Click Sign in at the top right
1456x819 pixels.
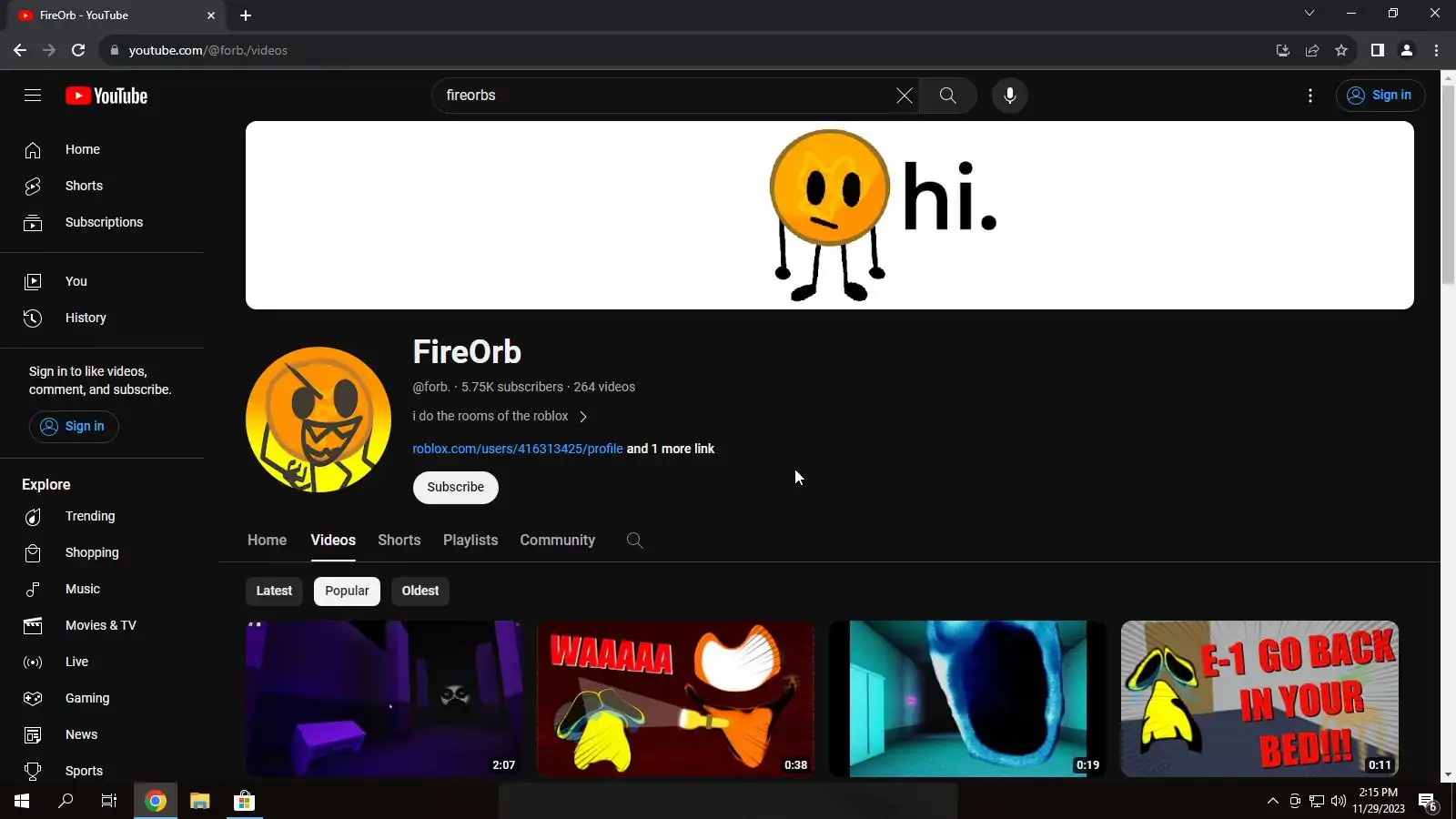[1380, 96]
